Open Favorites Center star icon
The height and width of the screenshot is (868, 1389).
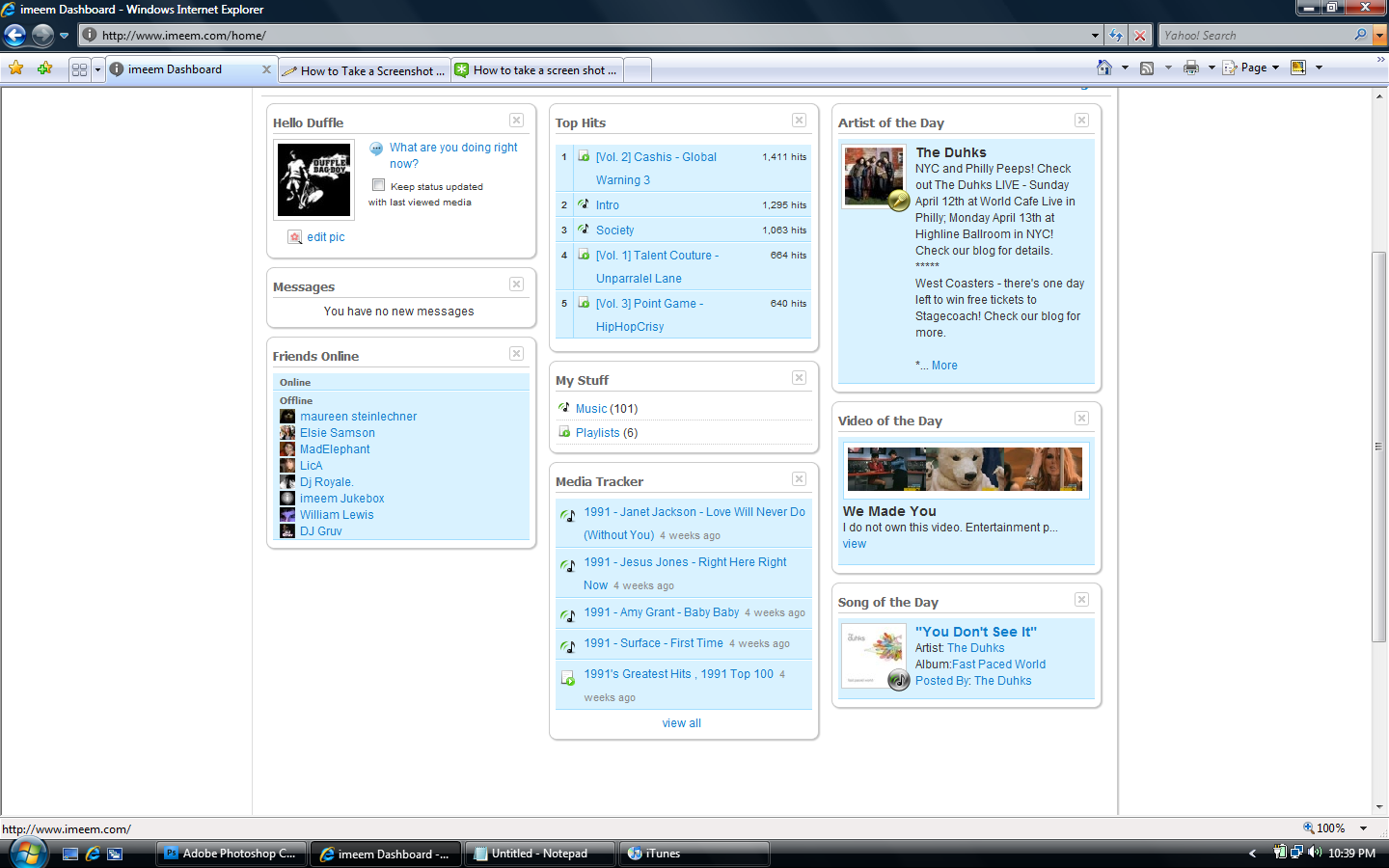(x=16, y=68)
